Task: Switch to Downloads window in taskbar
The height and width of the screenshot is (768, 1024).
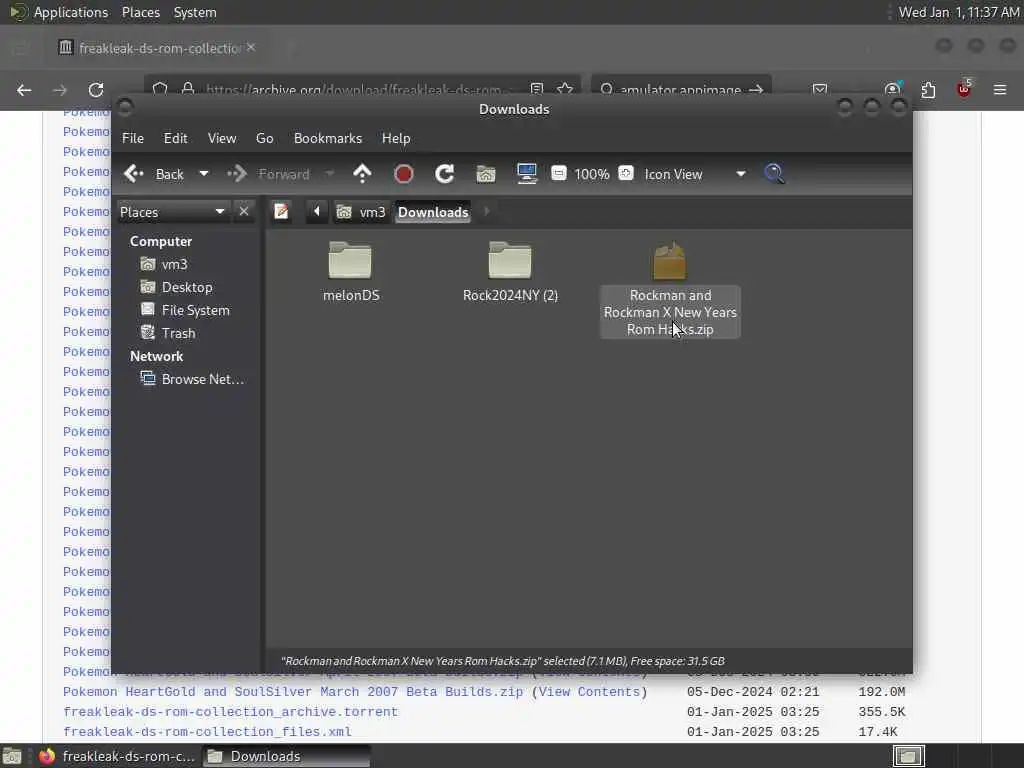Action: (x=286, y=756)
